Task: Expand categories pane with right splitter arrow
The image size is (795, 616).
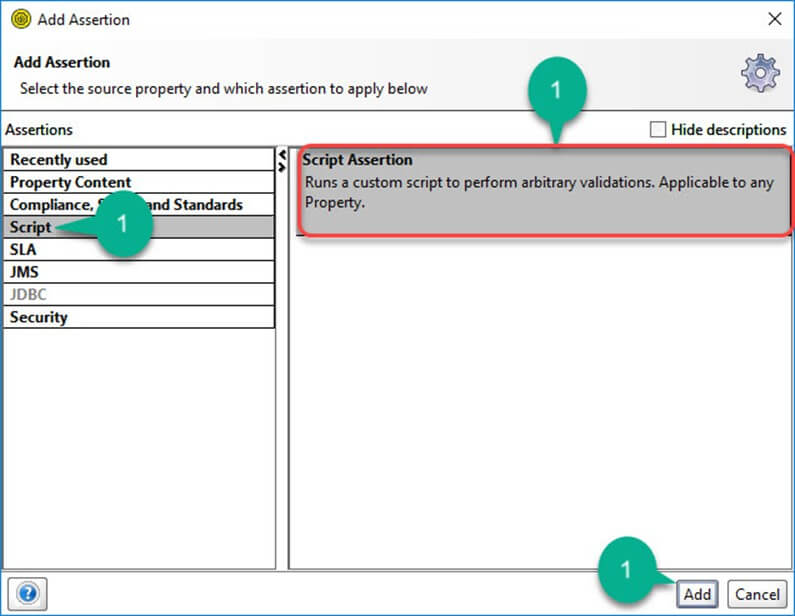Action: pyautogui.click(x=282, y=165)
